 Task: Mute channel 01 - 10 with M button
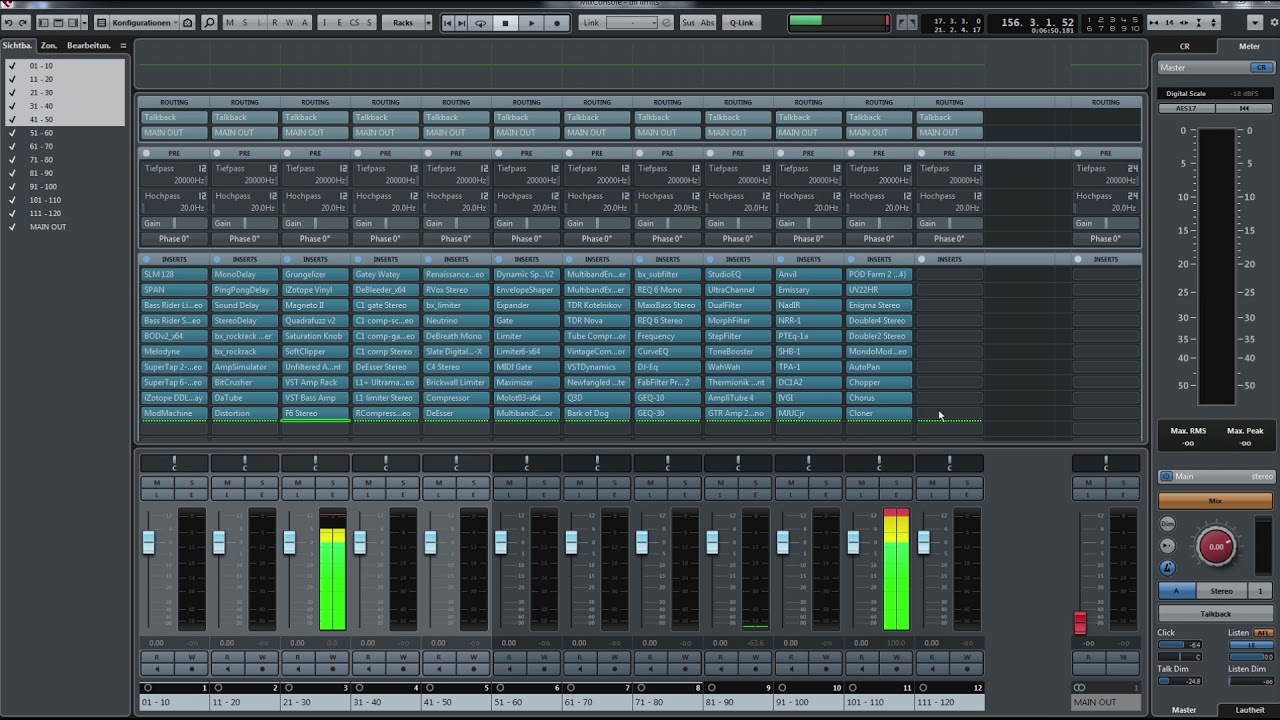pos(157,483)
